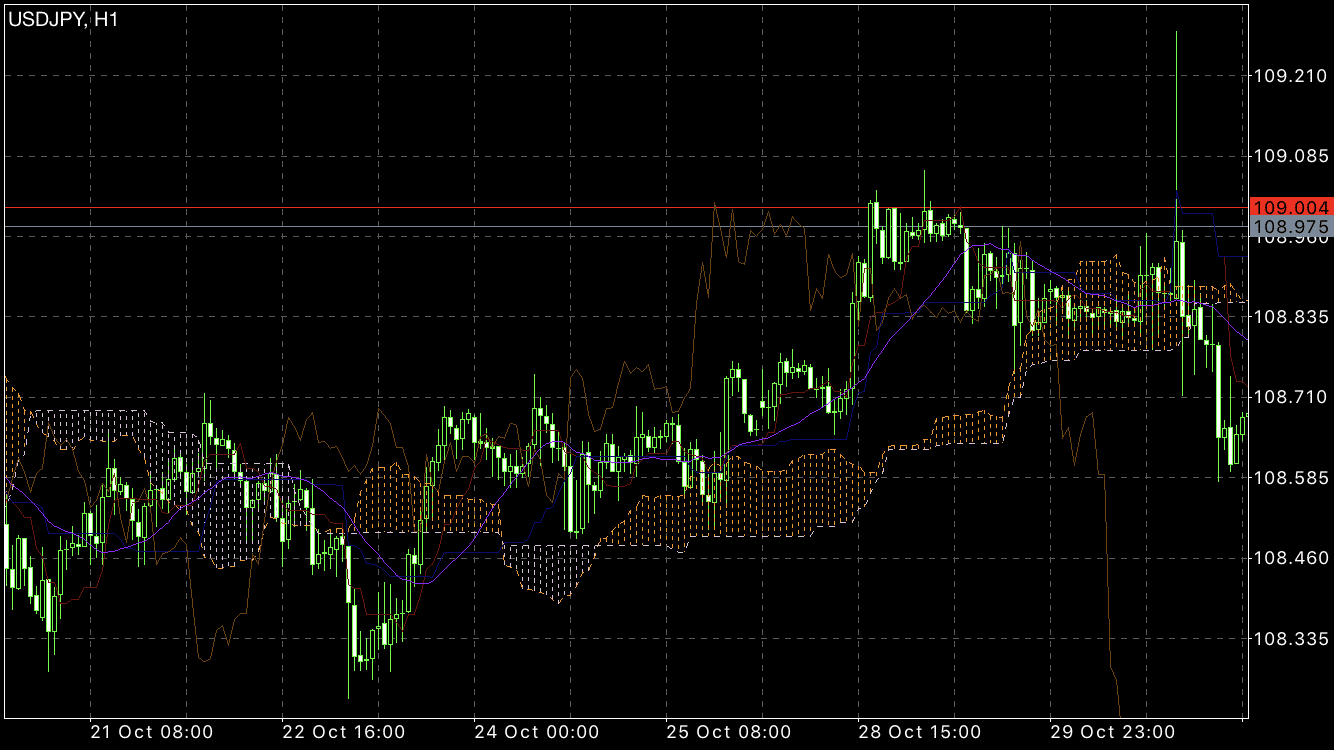1334x750 pixels.
Task: Click the '24 Oct 00:00' timestamp label
Action: (537, 732)
